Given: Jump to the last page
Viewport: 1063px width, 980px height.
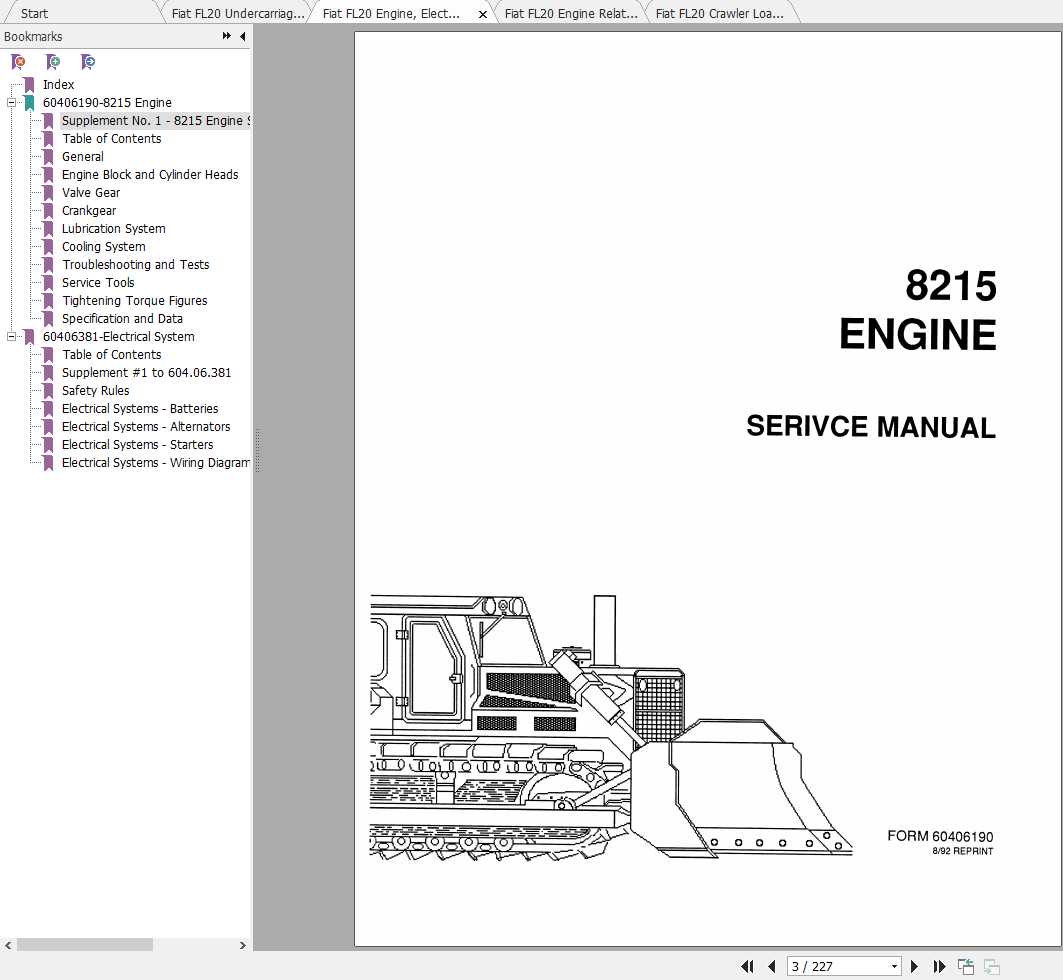Looking at the screenshot, I should [939, 966].
